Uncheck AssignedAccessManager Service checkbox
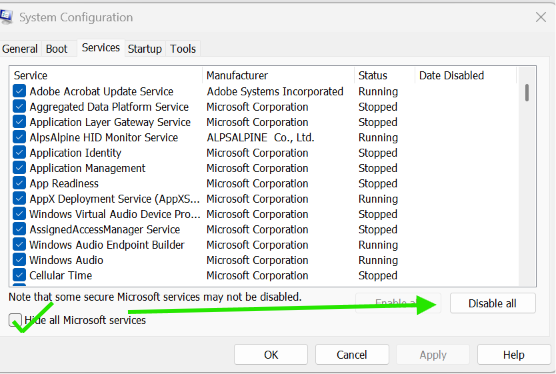556x374 pixels. coord(19,229)
